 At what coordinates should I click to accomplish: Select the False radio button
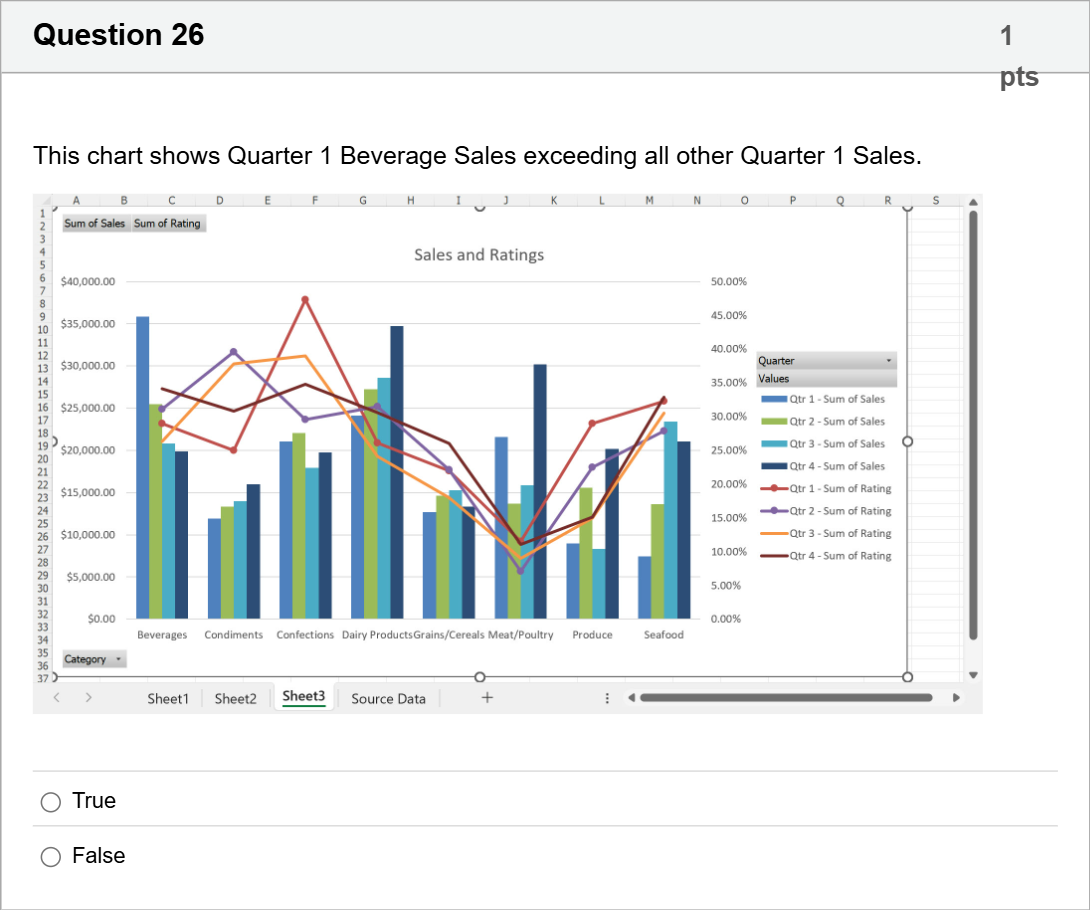[51, 856]
